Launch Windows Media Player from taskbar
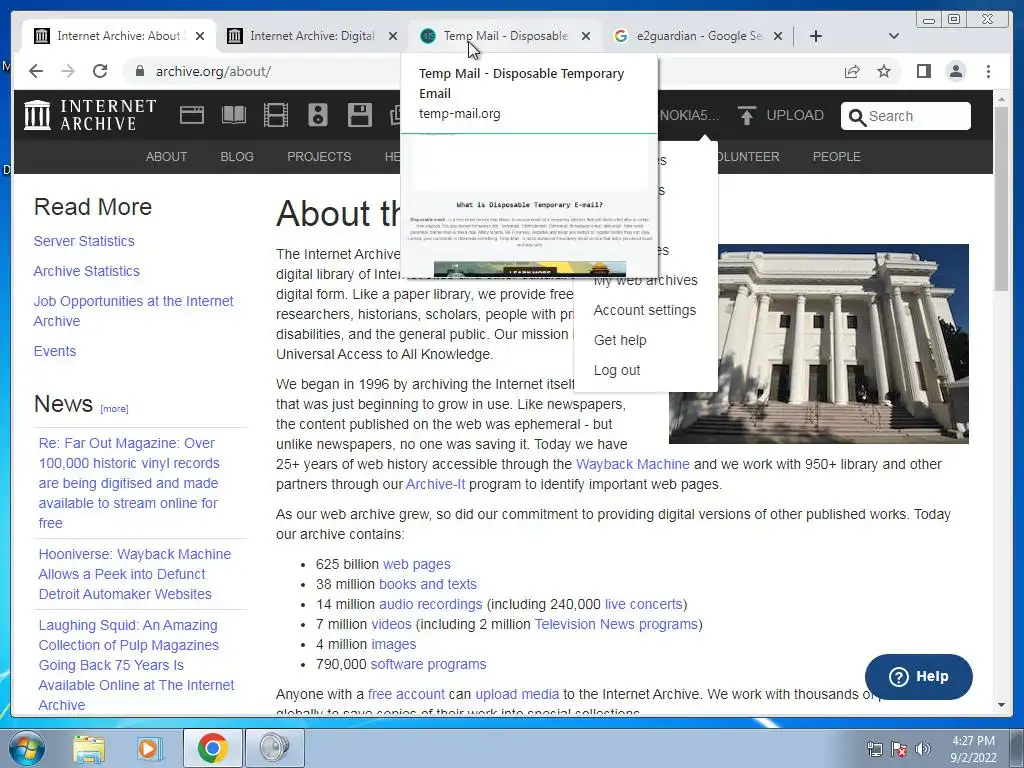Viewport: 1024px width, 768px height. [149, 748]
